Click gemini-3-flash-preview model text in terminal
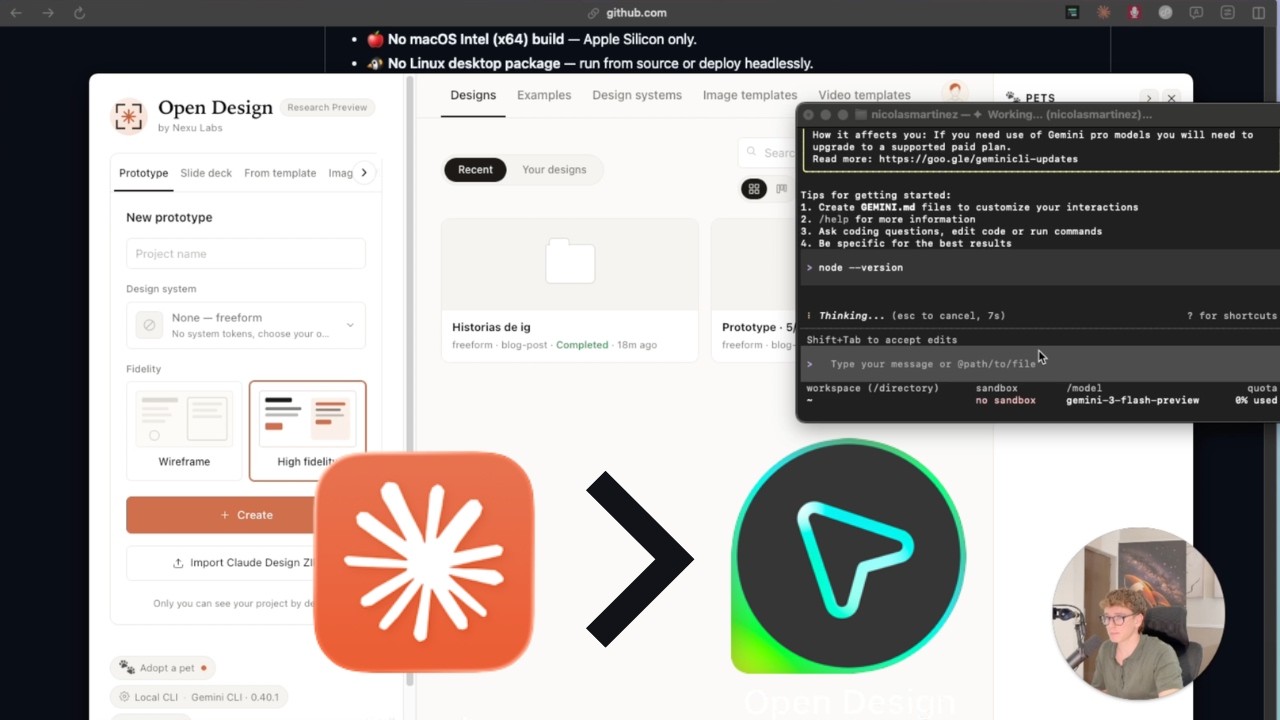 1132,400
